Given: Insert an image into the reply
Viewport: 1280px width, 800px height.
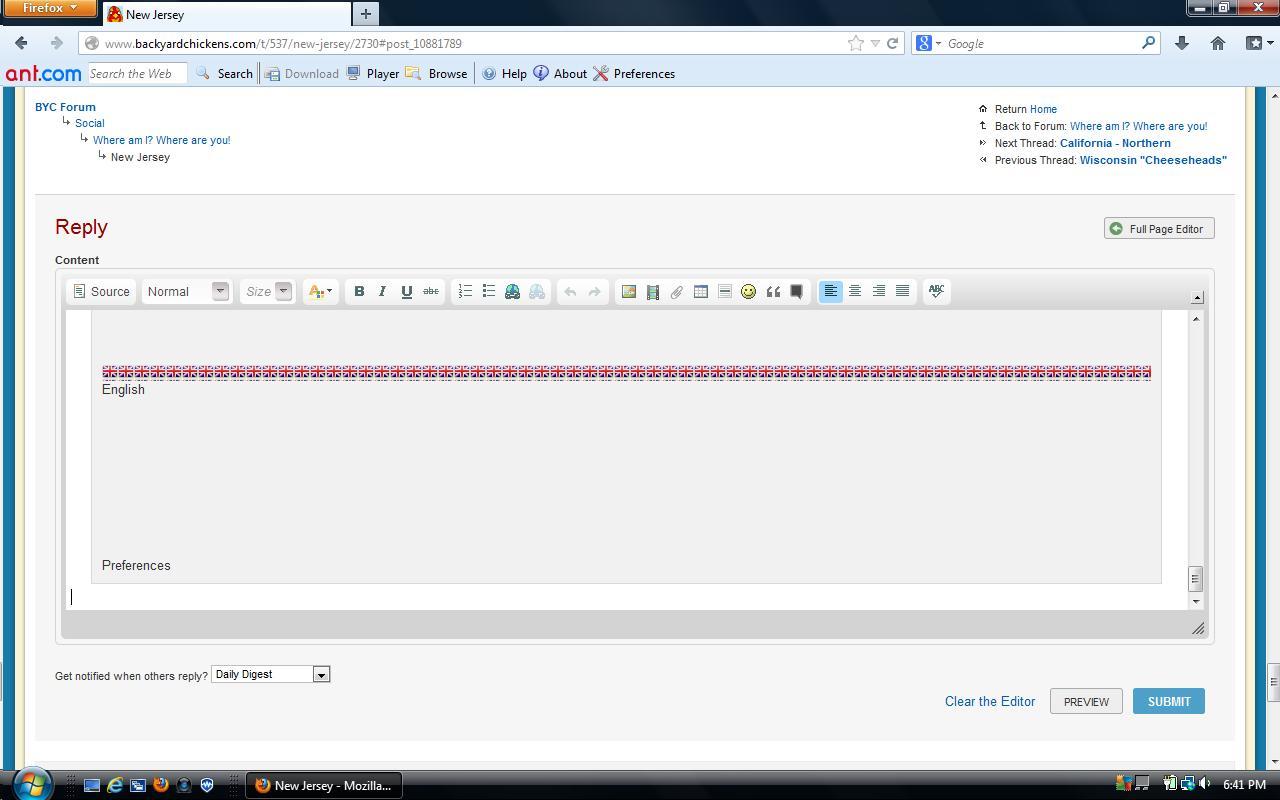Looking at the screenshot, I should click(629, 291).
